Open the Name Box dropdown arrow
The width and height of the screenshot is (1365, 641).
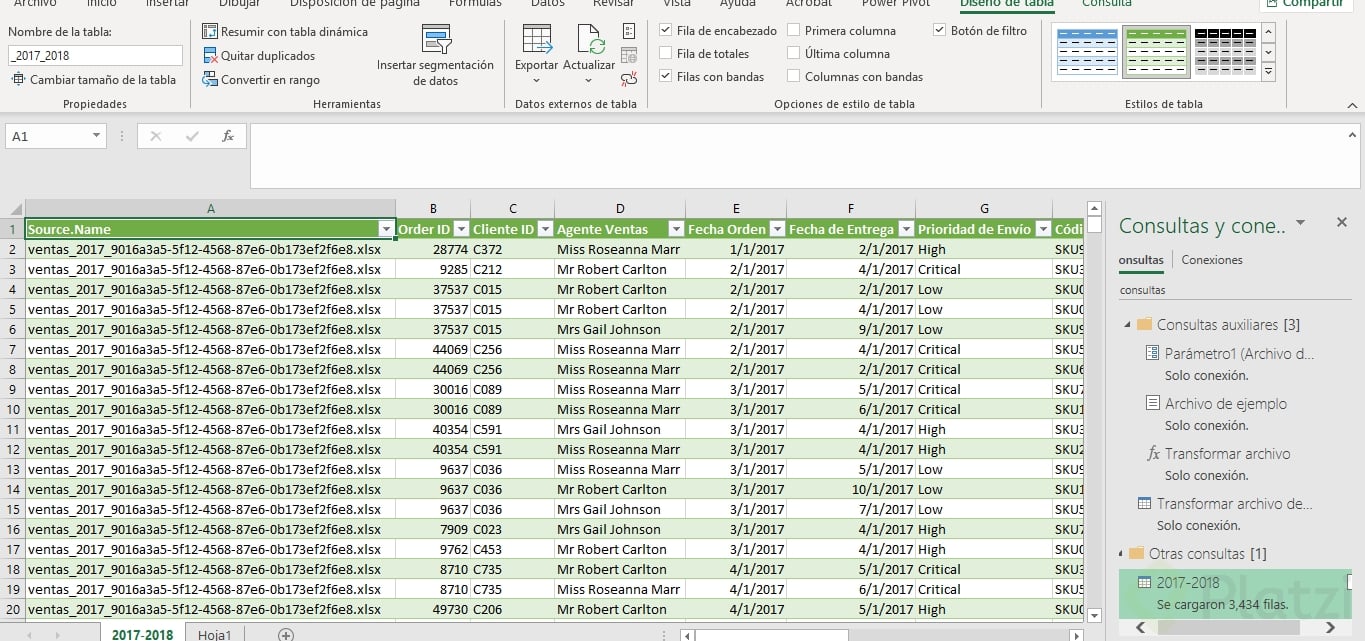[x=97, y=136]
